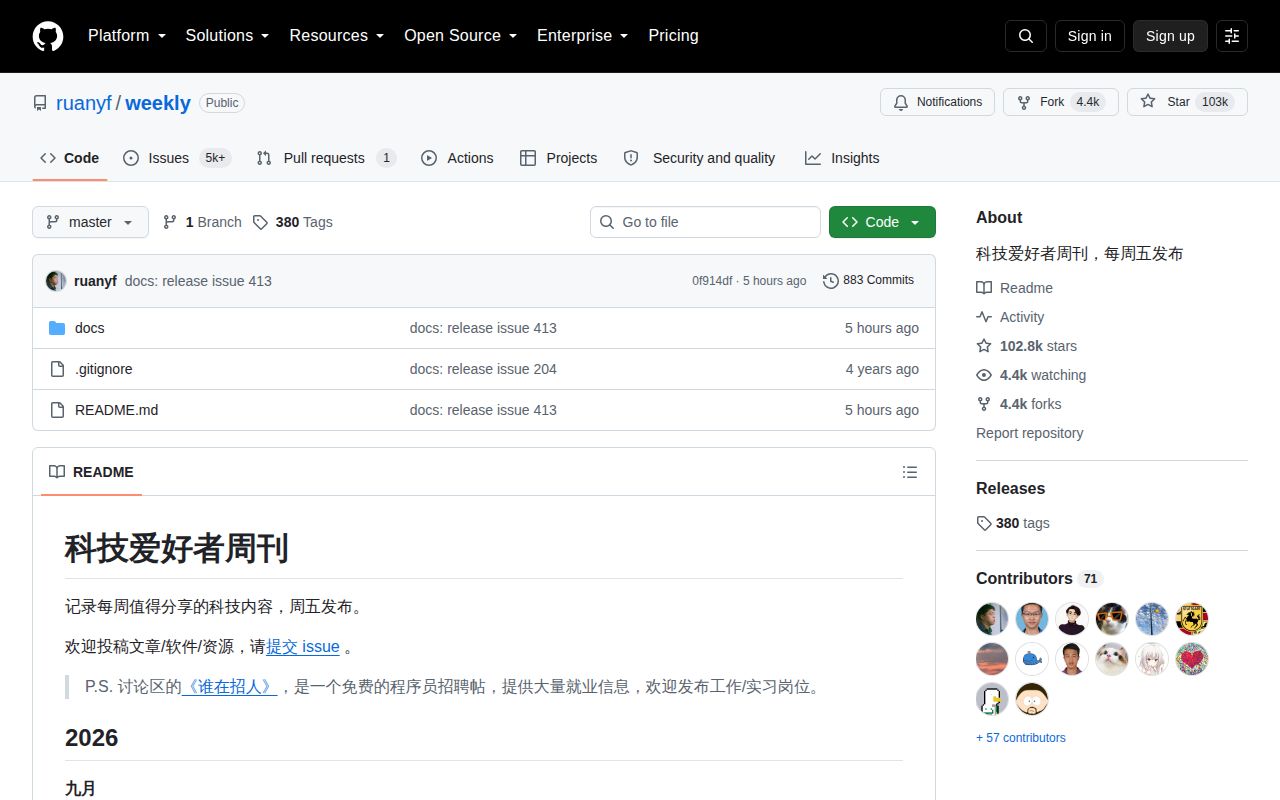Open the docs folder
The image size is (1280, 800).
(x=90, y=328)
